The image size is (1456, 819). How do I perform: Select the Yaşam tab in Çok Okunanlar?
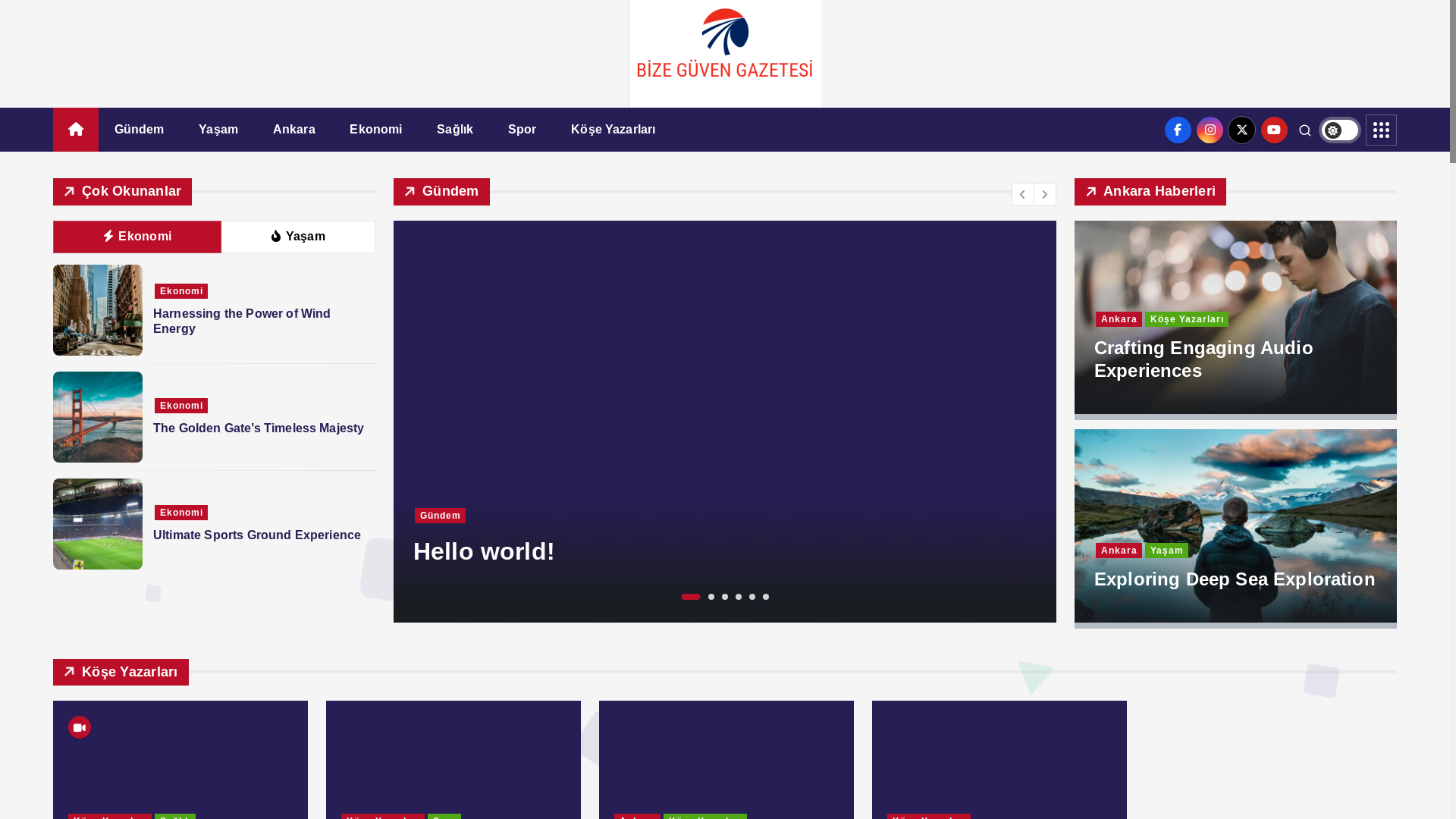[x=298, y=237]
